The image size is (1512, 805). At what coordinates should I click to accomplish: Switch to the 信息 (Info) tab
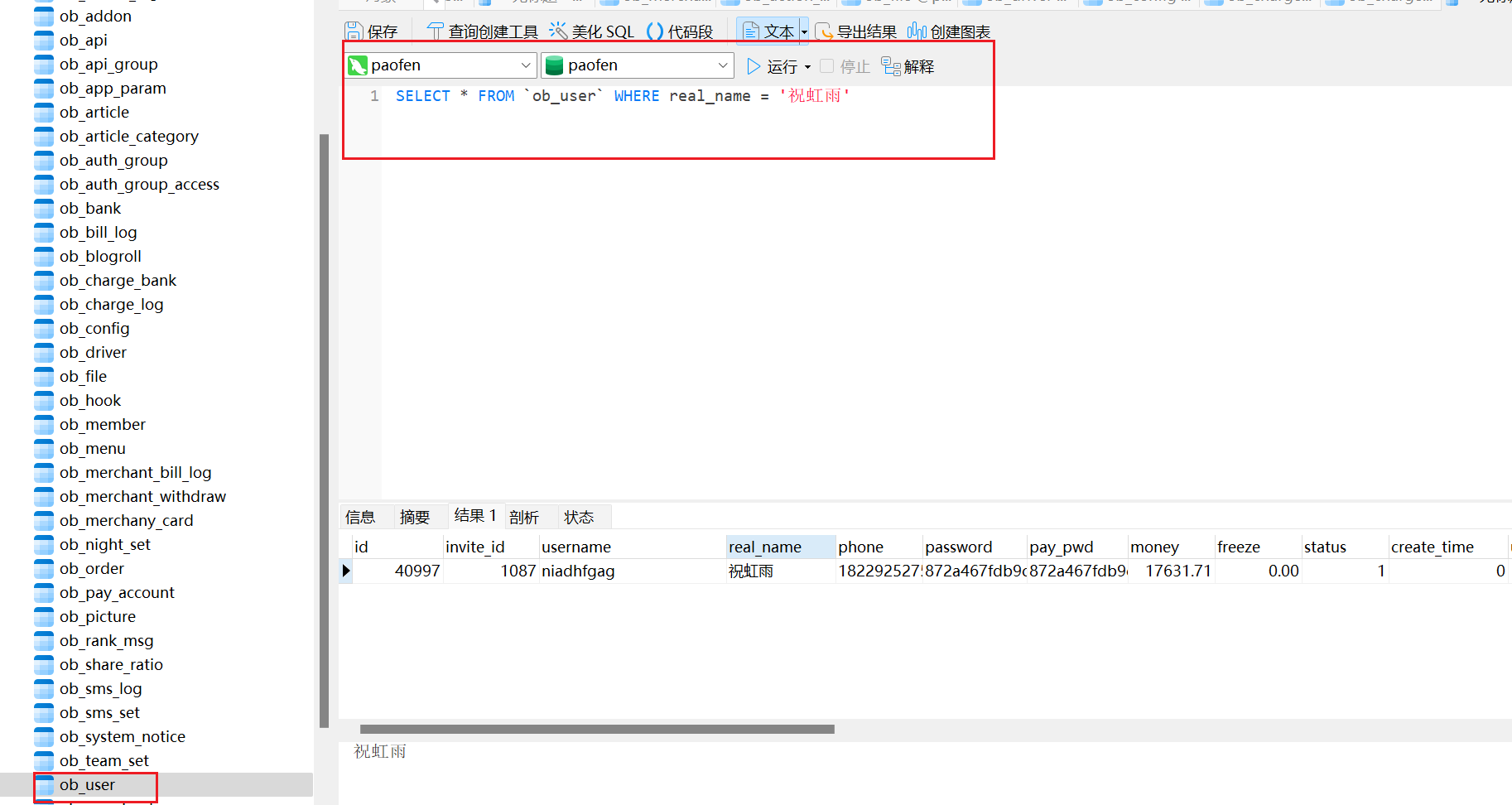pos(360,518)
